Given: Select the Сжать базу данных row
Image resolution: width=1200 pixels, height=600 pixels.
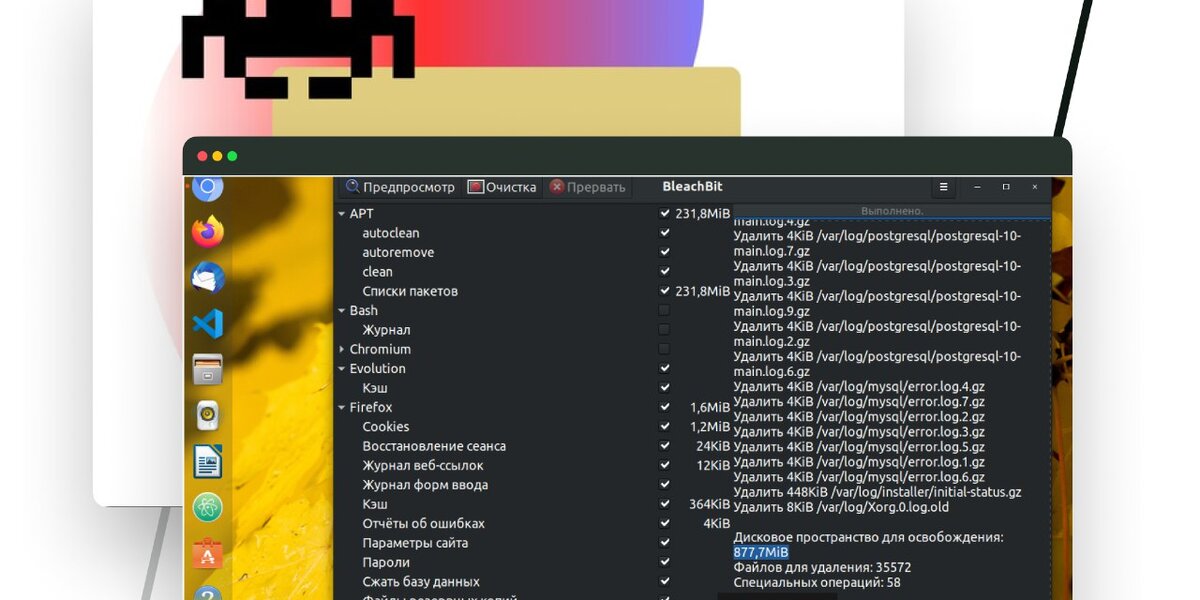Looking at the screenshot, I should coord(533,582).
